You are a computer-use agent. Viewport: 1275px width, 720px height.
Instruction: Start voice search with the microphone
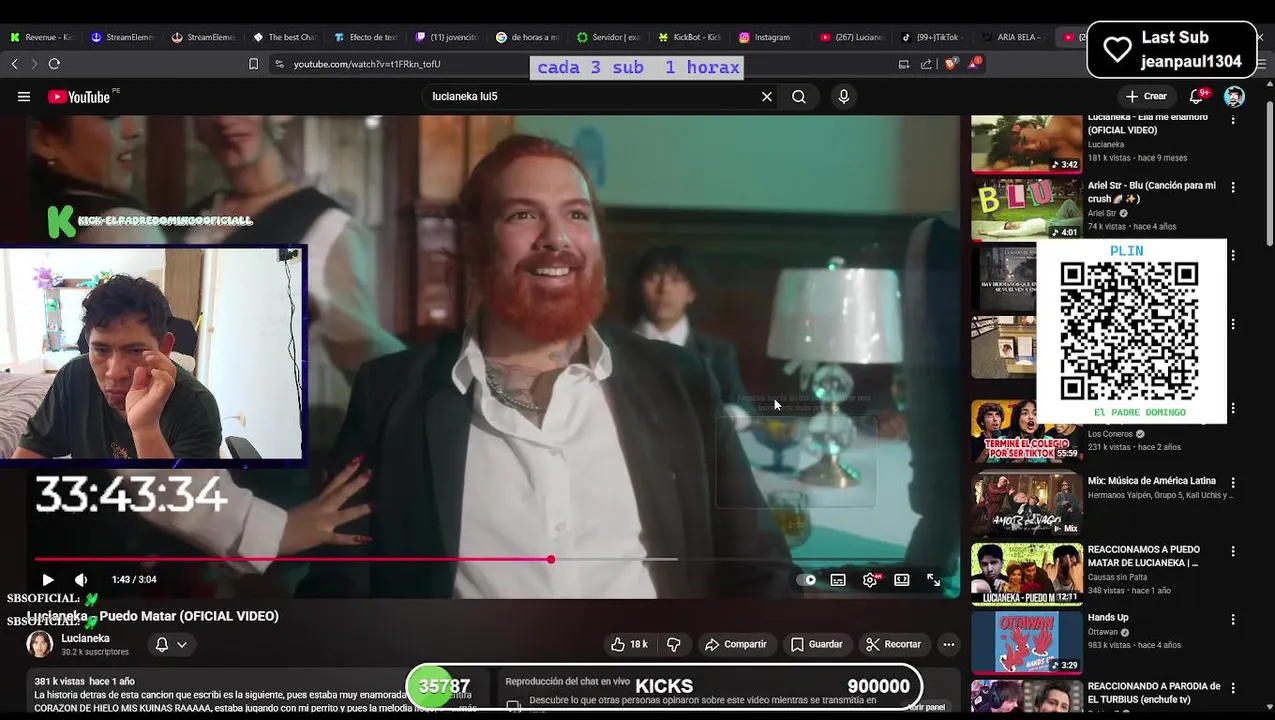click(844, 97)
